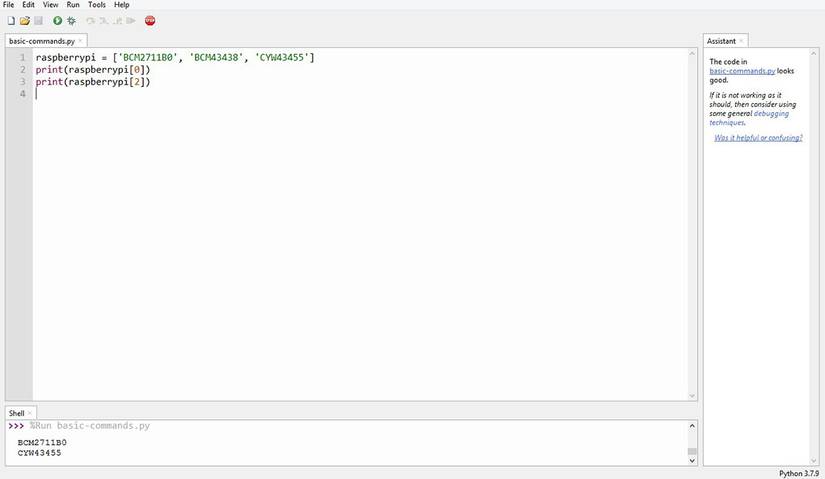Click the shell >>> prompt
The image size is (825, 479).
16,425
